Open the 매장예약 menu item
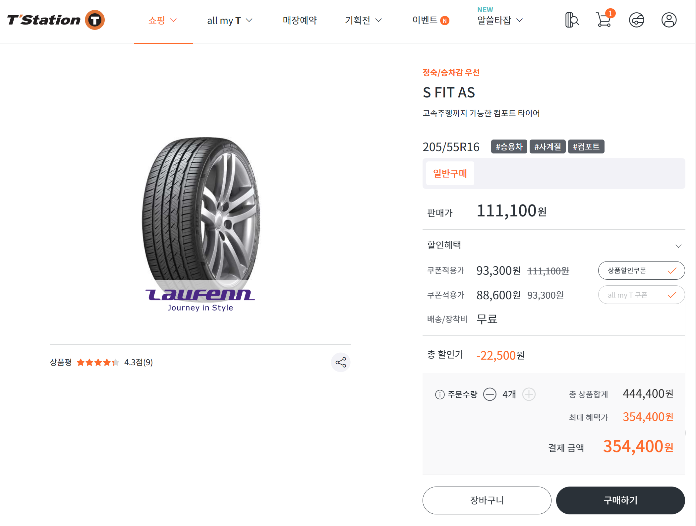Viewport: 696px width, 526px height. tap(300, 20)
